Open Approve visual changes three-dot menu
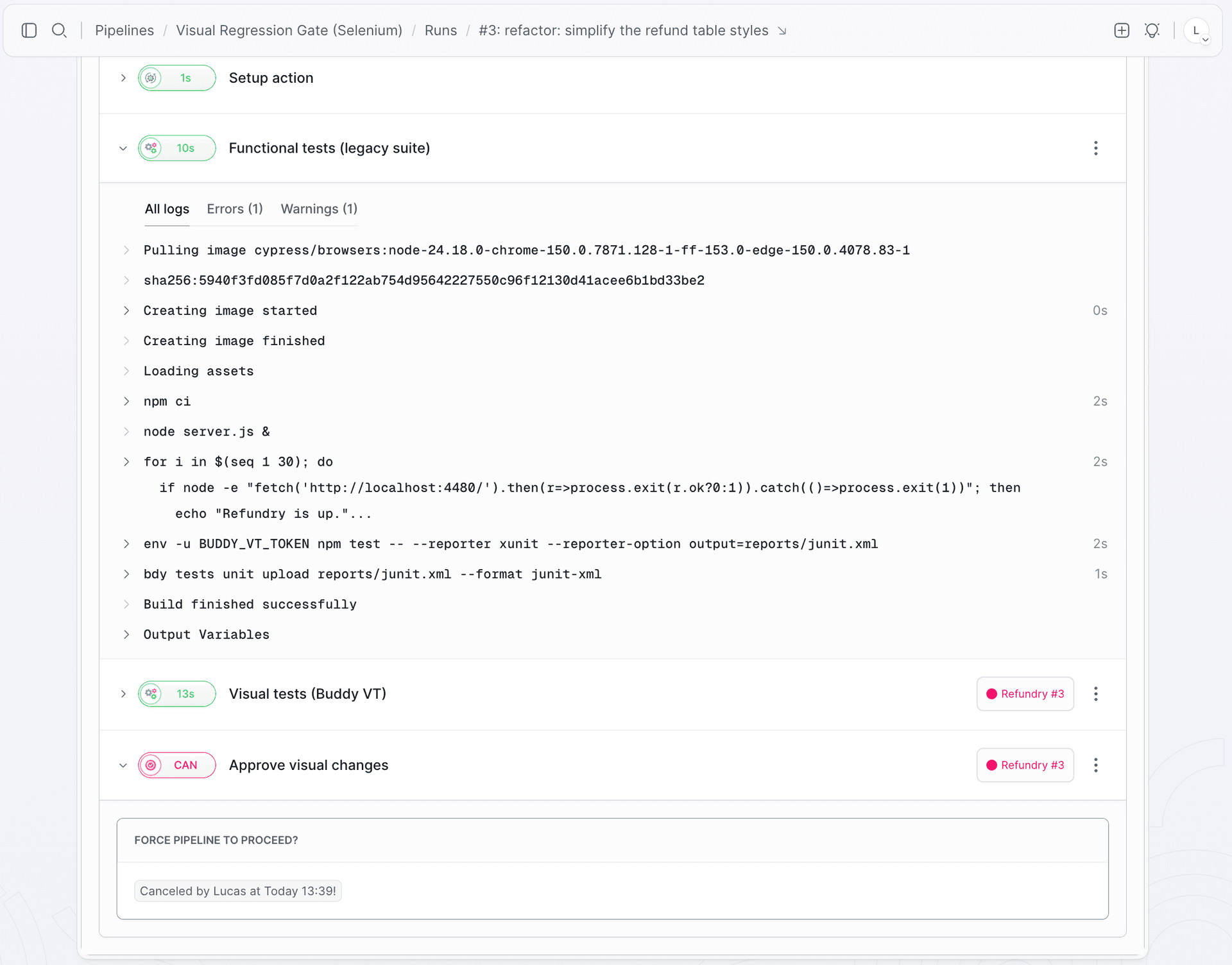The image size is (1232, 965). (1096, 765)
